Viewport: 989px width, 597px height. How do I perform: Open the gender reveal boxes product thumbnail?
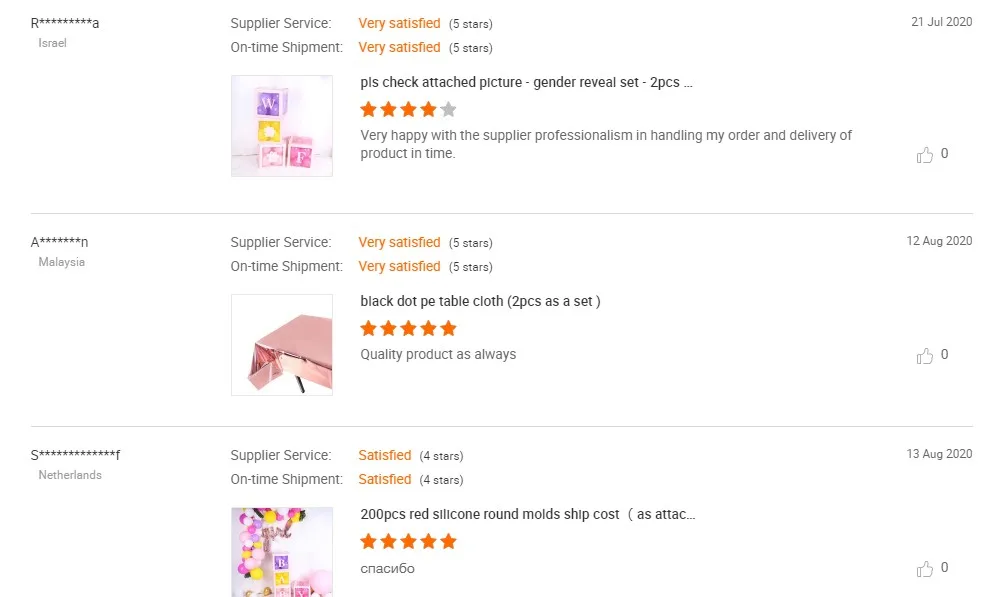pyautogui.click(x=282, y=126)
